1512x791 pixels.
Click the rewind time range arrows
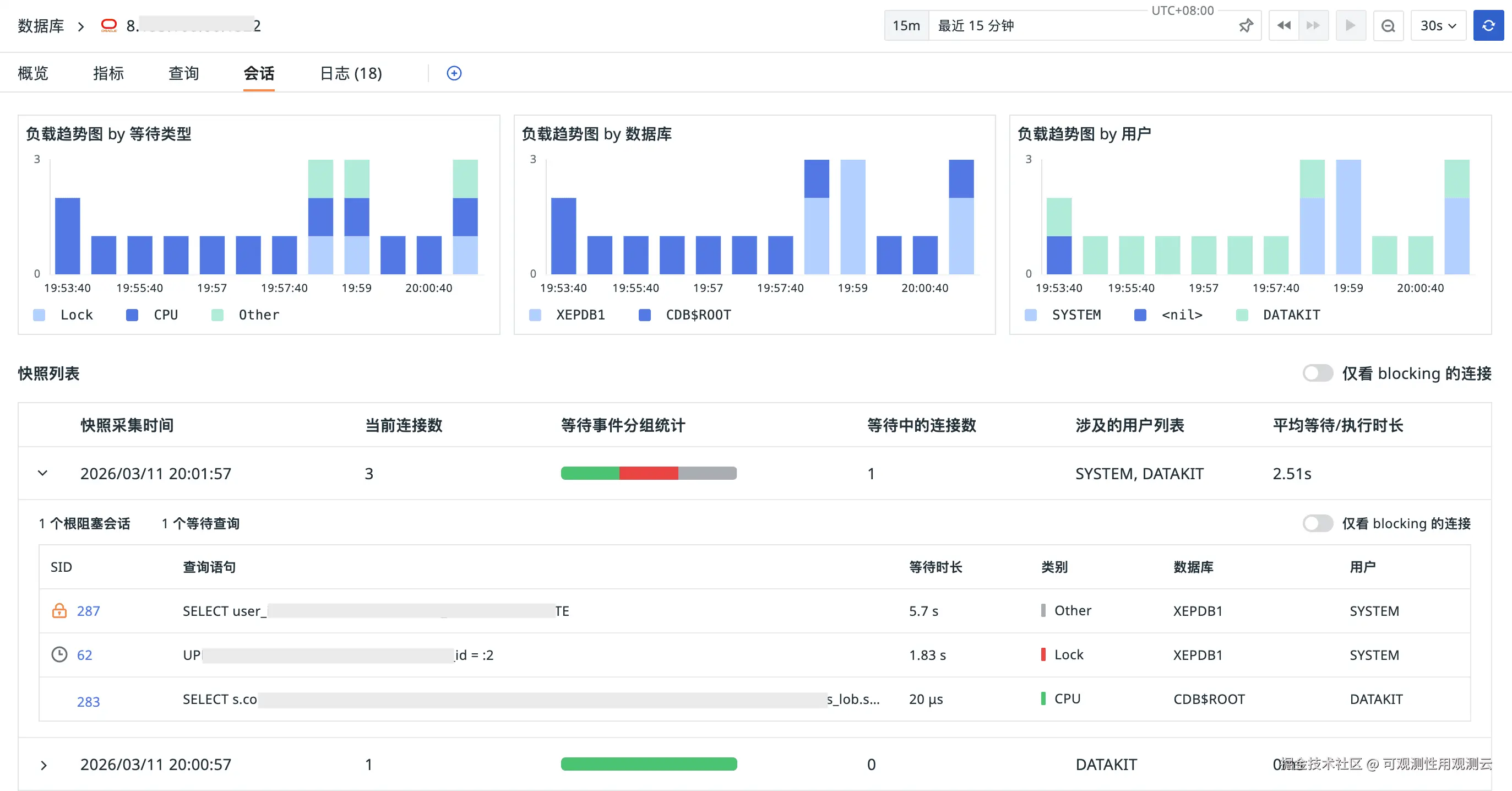tap(1283, 26)
